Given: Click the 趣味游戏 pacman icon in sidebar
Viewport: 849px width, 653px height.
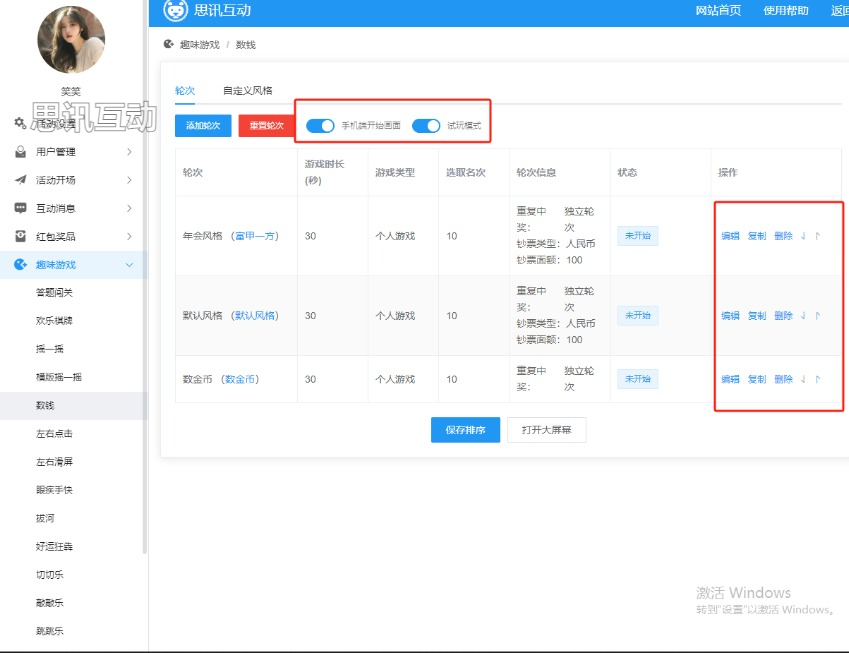Looking at the screenshot, I should (x=21, y=264).
